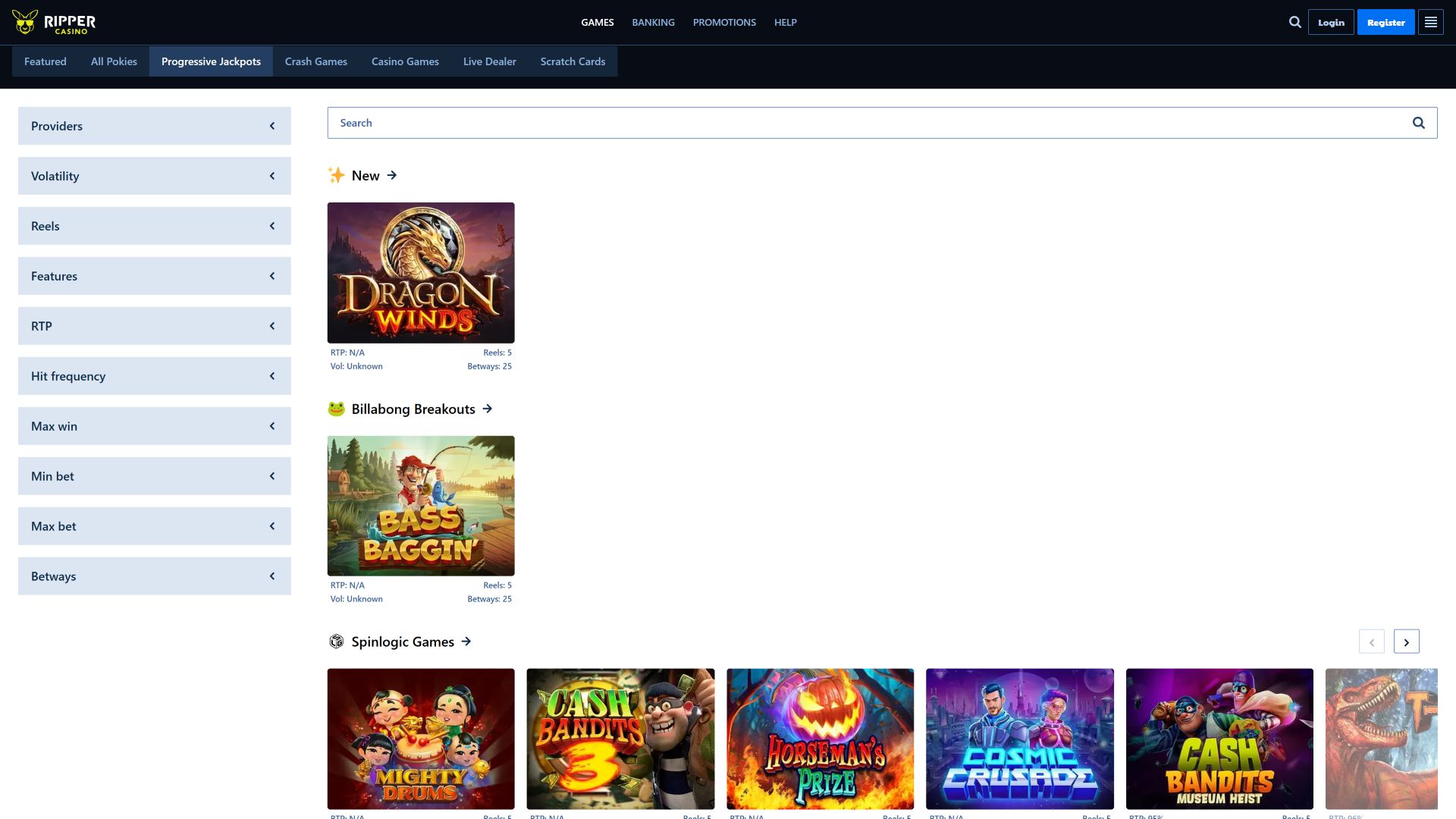Click the frog icon beside Billabong Breakouts

(336, 409)
